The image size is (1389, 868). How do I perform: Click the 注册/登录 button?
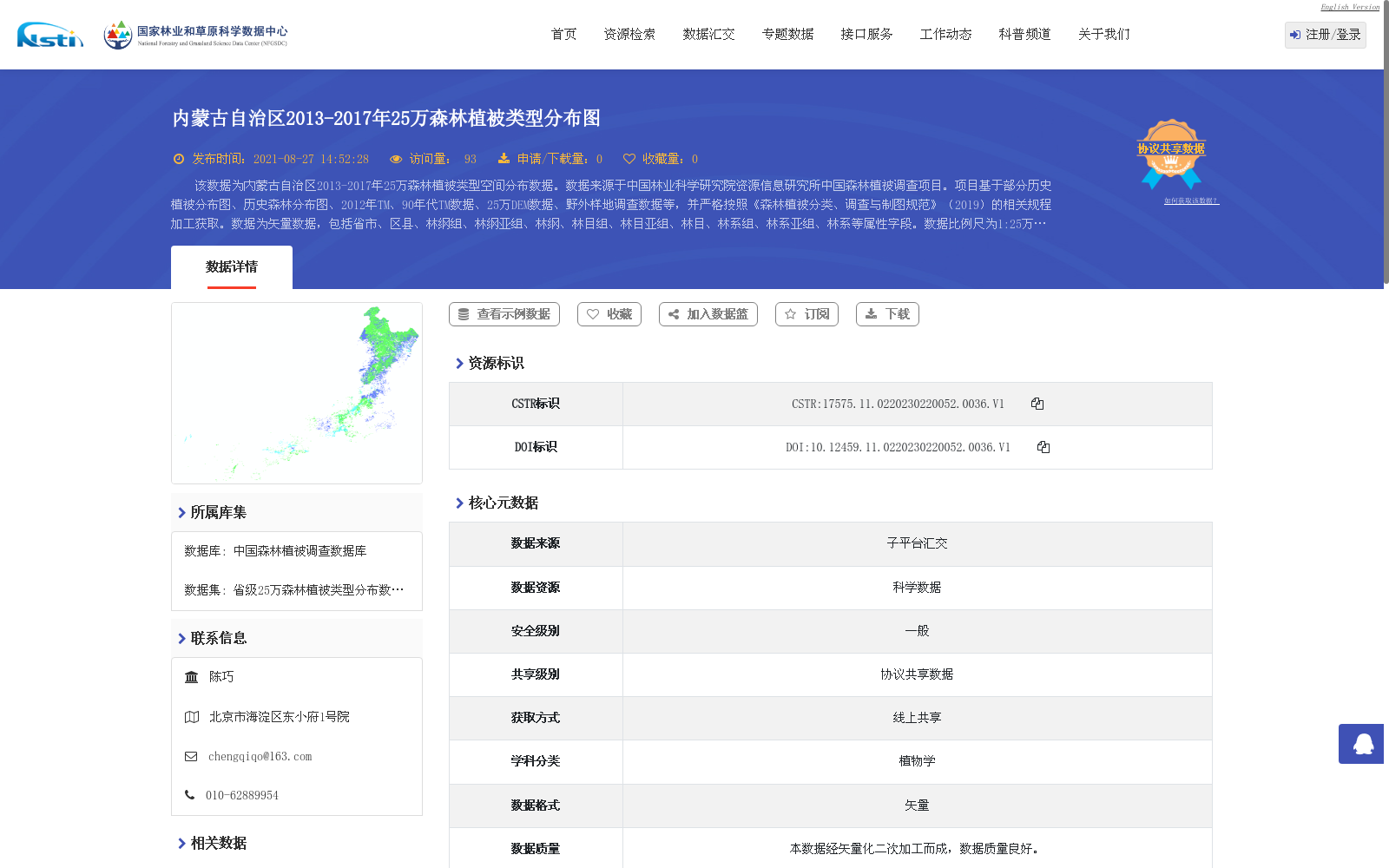pos(1325,35)
